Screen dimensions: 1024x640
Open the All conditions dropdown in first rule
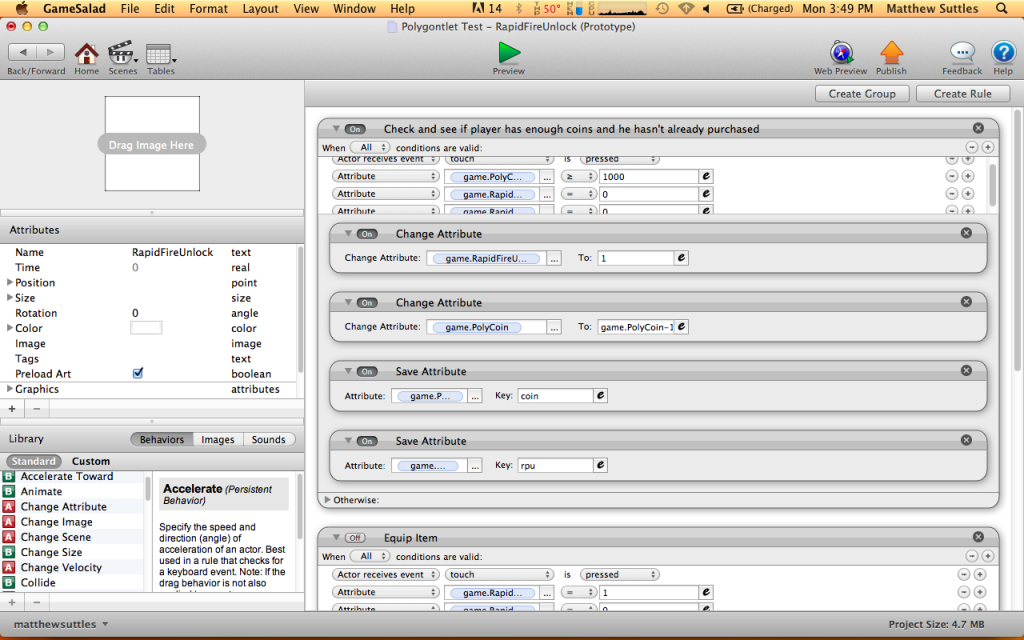click(x=368, y=148)
